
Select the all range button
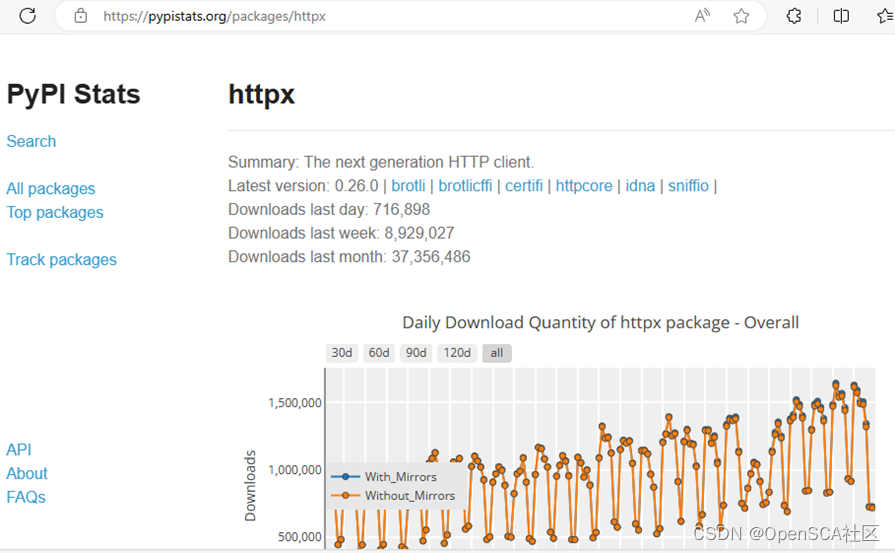coord(497,353)
